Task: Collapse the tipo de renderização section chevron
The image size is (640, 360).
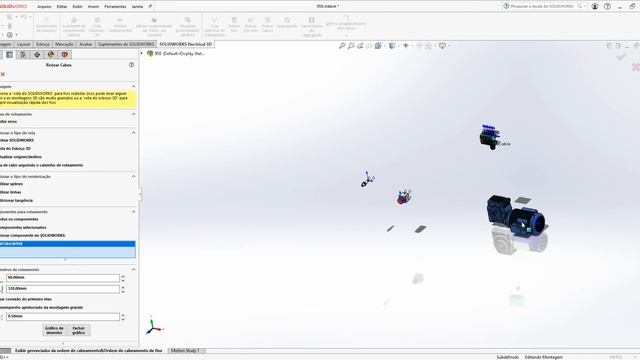Action: [x=133, y=176]
